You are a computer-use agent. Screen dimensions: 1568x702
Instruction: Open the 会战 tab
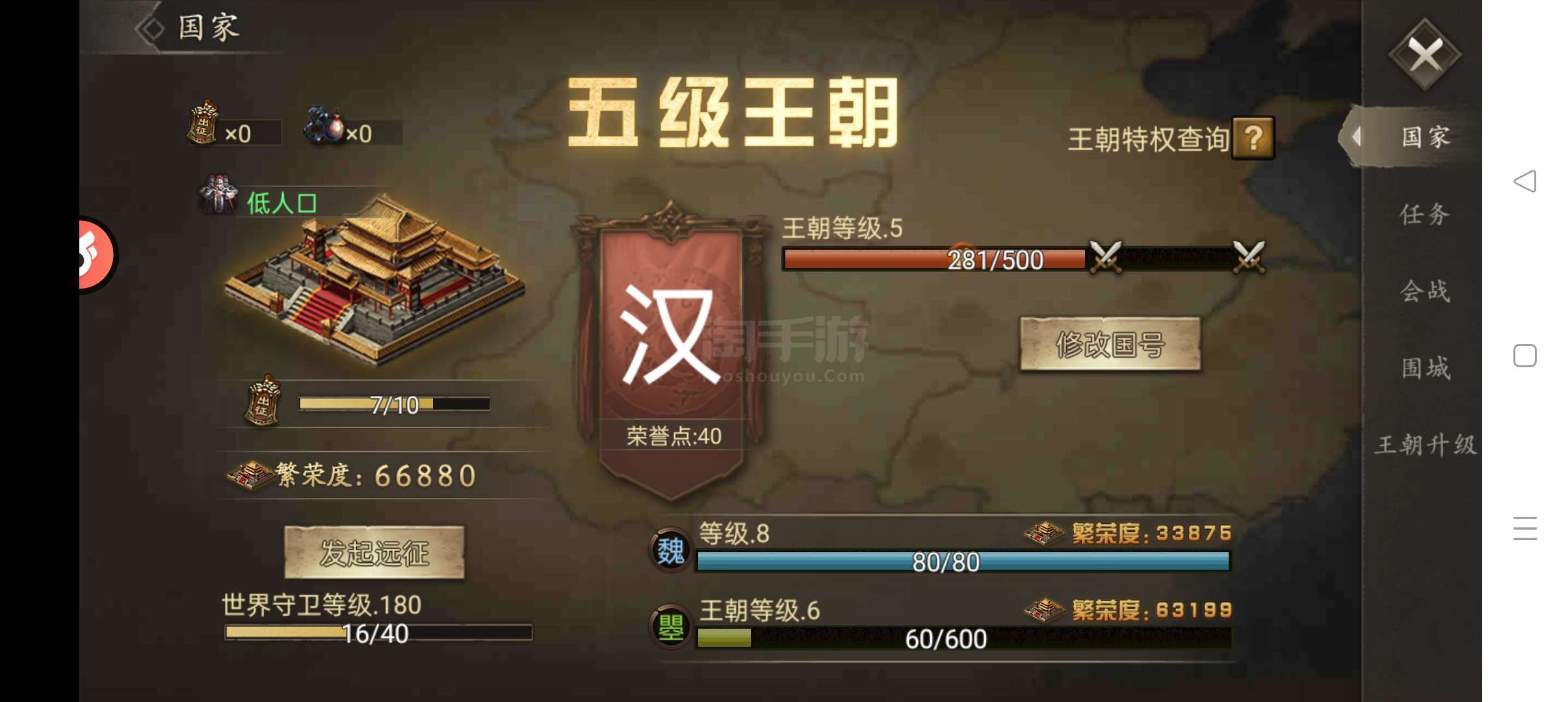(x=1424, y=291)
